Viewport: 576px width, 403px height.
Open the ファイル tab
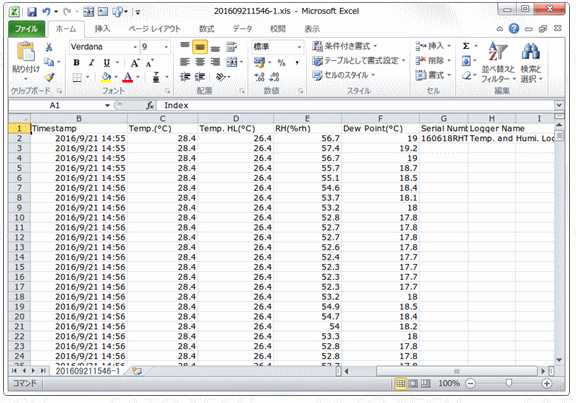pyautogui.click(x=26, y=29)
